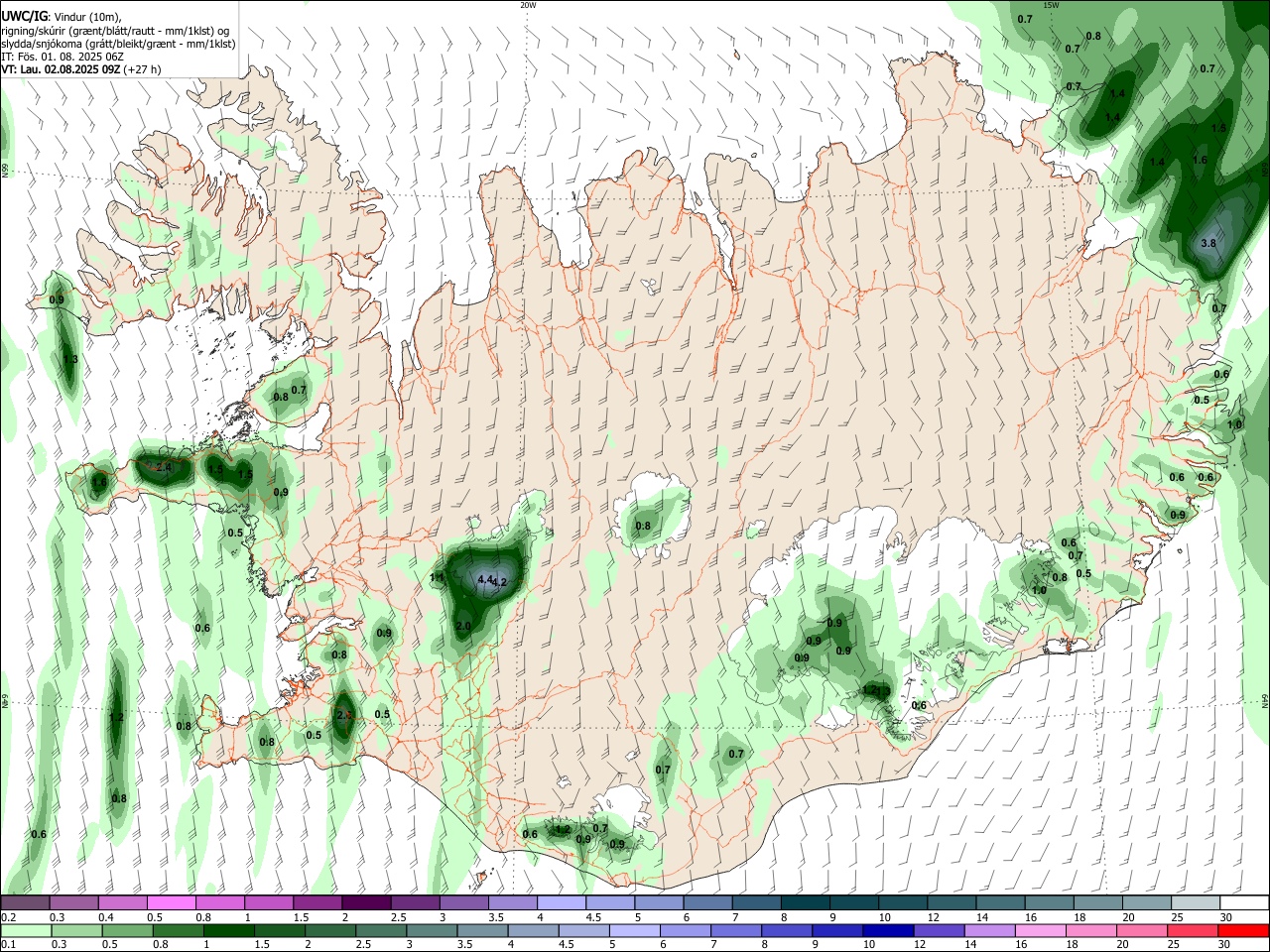The width and height of the screenshot is (1270, 952).
Task: Click the 2.5 value in southwest Iceland
Action: click(345, 715)
